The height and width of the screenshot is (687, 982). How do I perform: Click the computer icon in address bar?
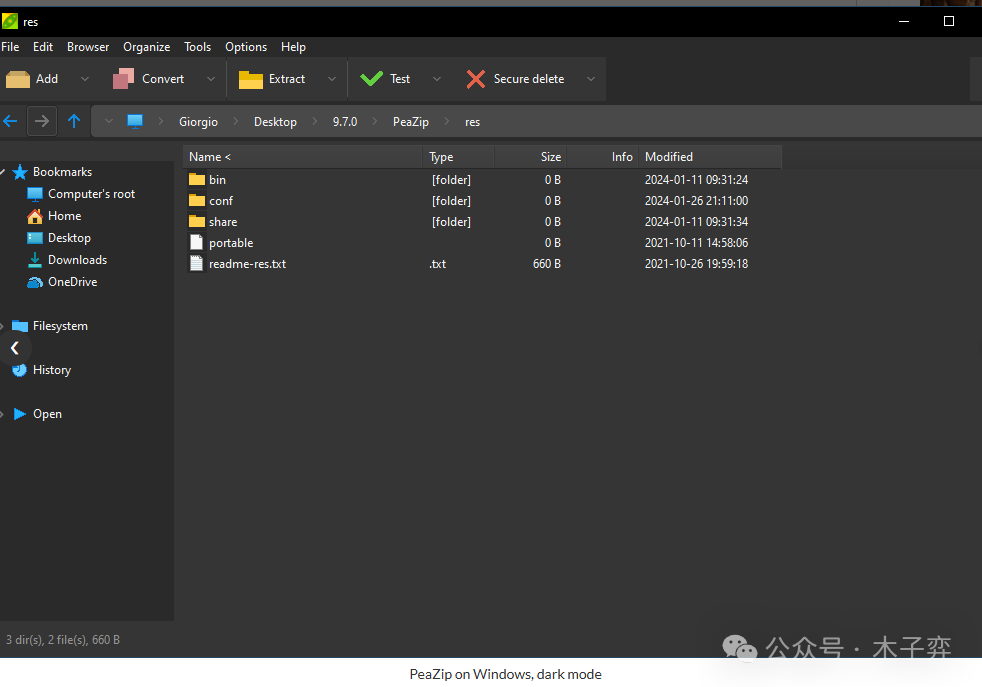click(x=135, y=122)
